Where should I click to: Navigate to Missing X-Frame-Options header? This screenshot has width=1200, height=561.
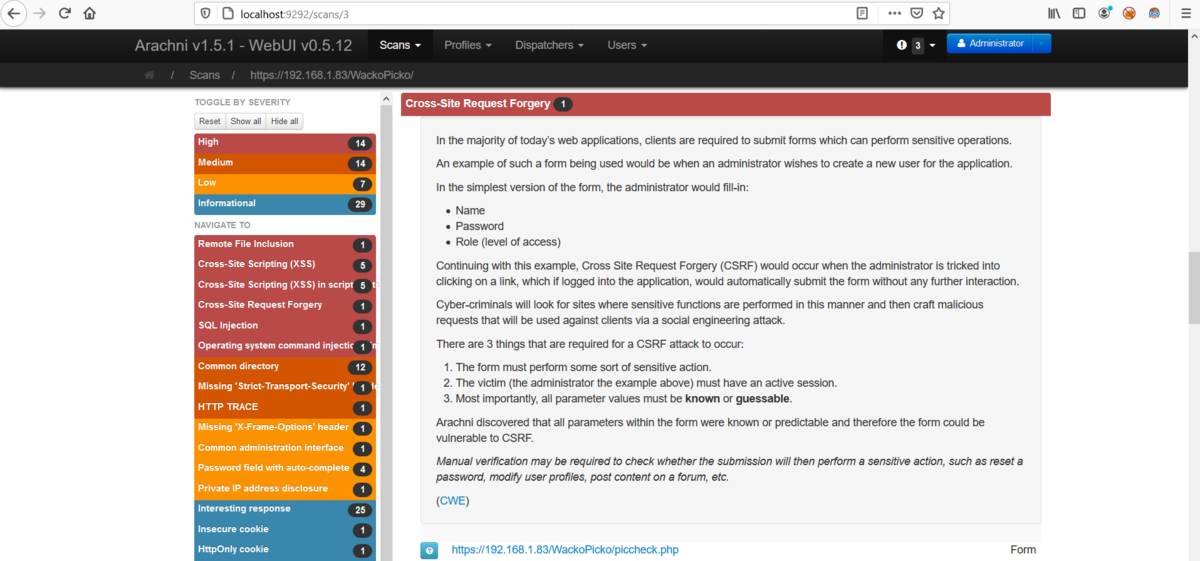point(285,428)
